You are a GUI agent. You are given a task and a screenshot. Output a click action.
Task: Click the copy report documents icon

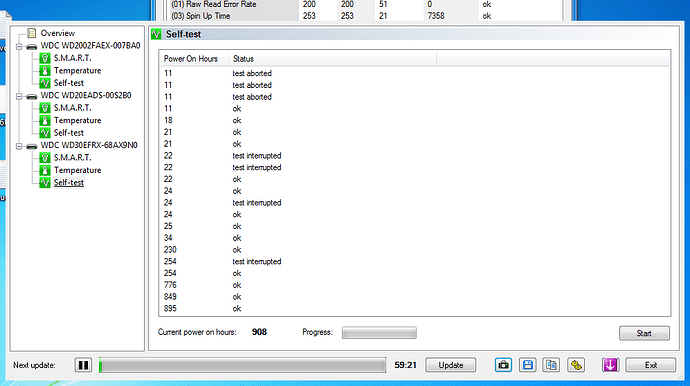pyautogui.click(x=551, y=365)
